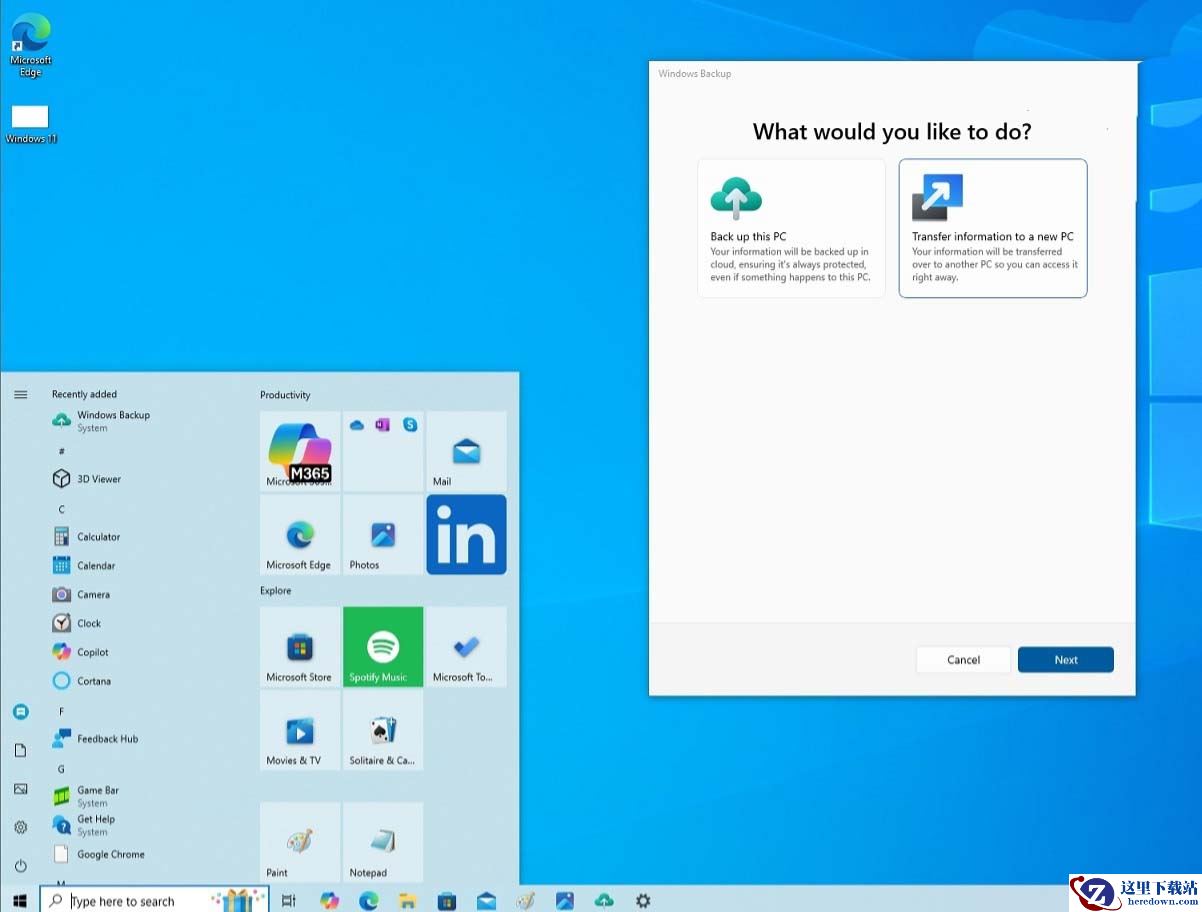
Task: Open Power options in Start sidebar
Action: [20, 866]
